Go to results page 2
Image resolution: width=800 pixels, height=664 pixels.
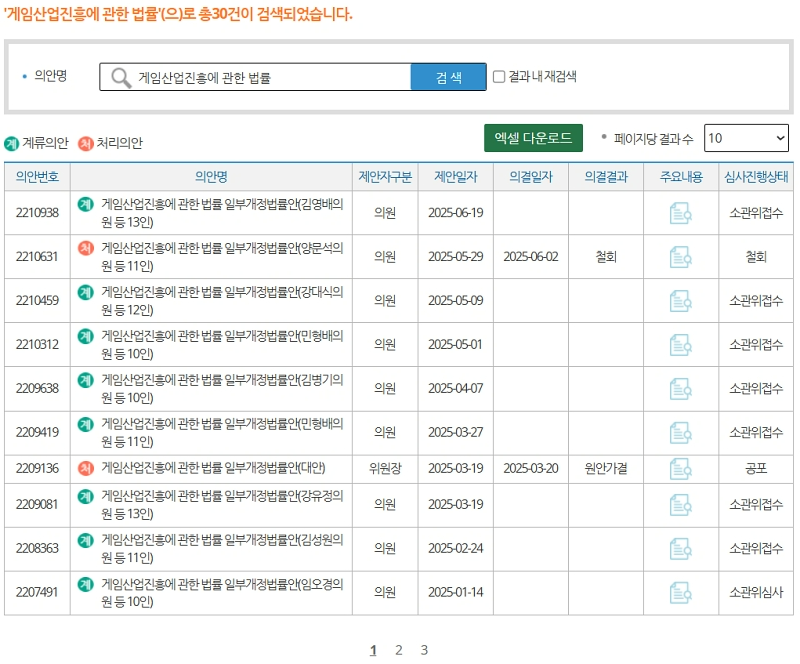[x=398, y=648]
